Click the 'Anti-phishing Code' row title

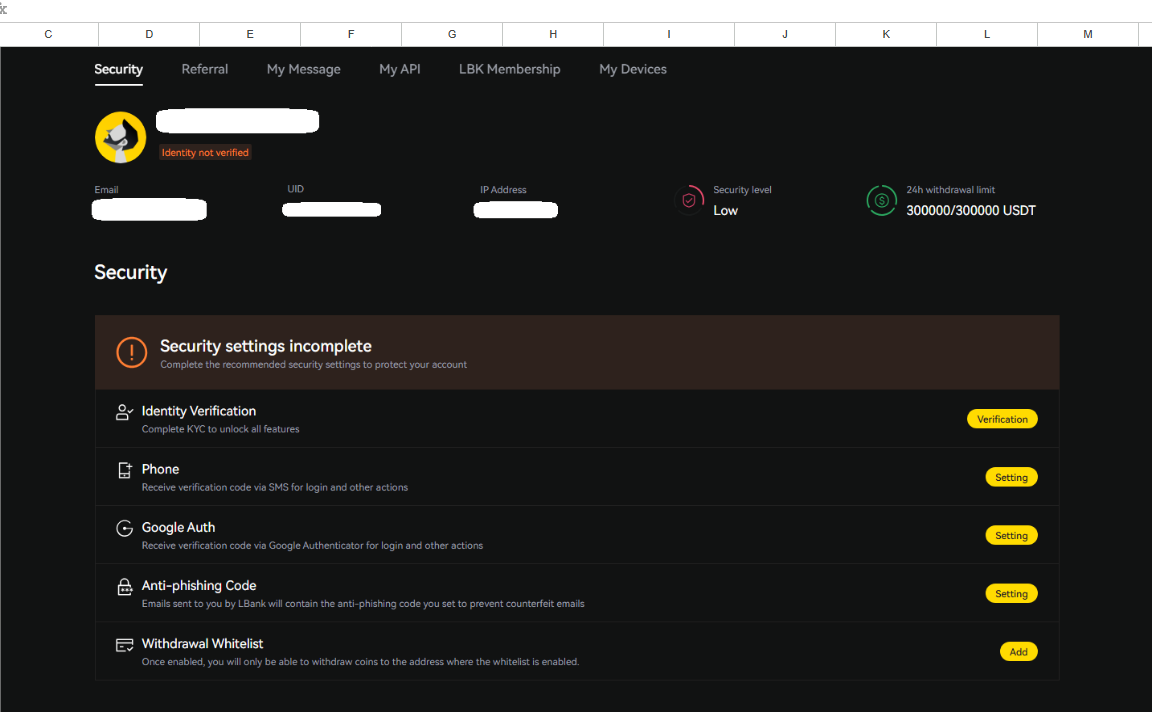point(199,585)
